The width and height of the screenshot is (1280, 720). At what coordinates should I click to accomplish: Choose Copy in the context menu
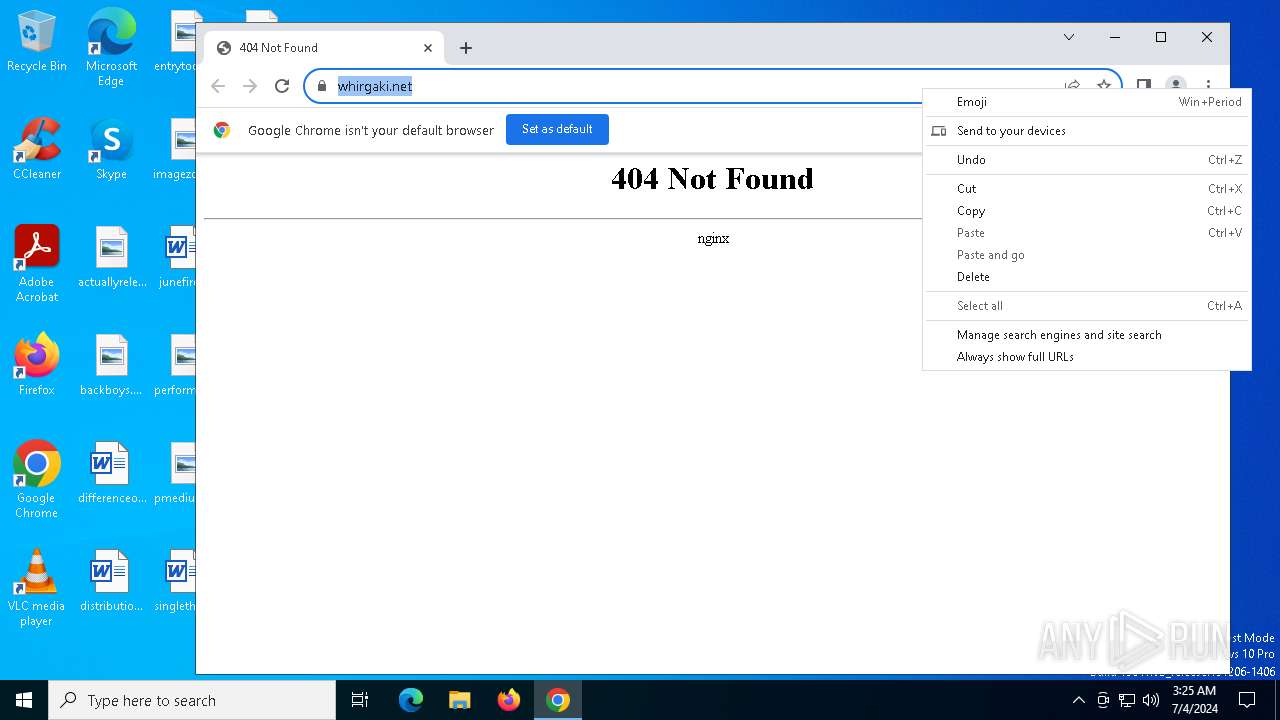tap(1087, 211)
